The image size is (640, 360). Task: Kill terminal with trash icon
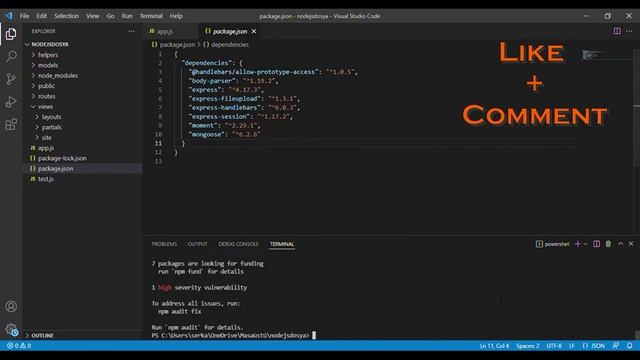(x=608, y=244)
